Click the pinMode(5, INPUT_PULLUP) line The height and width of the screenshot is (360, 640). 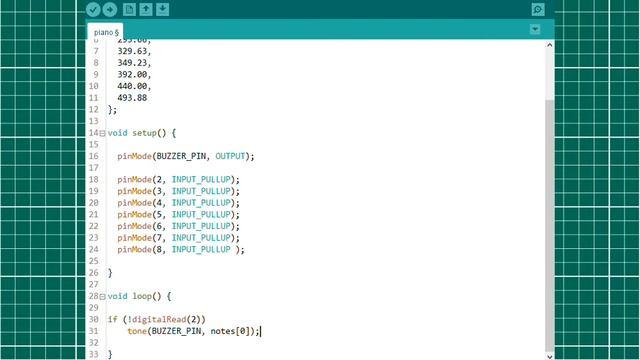(178, 215)
